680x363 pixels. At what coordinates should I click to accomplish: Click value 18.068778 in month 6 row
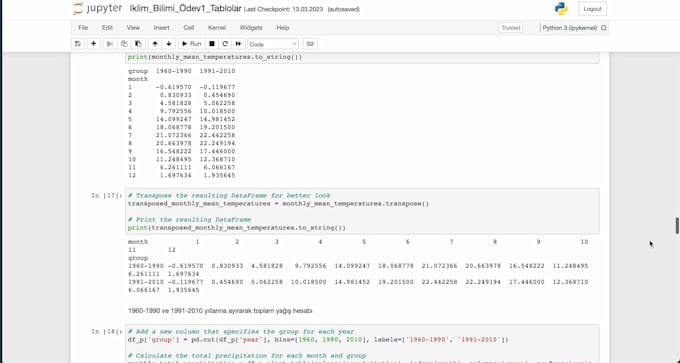point(173,128)
